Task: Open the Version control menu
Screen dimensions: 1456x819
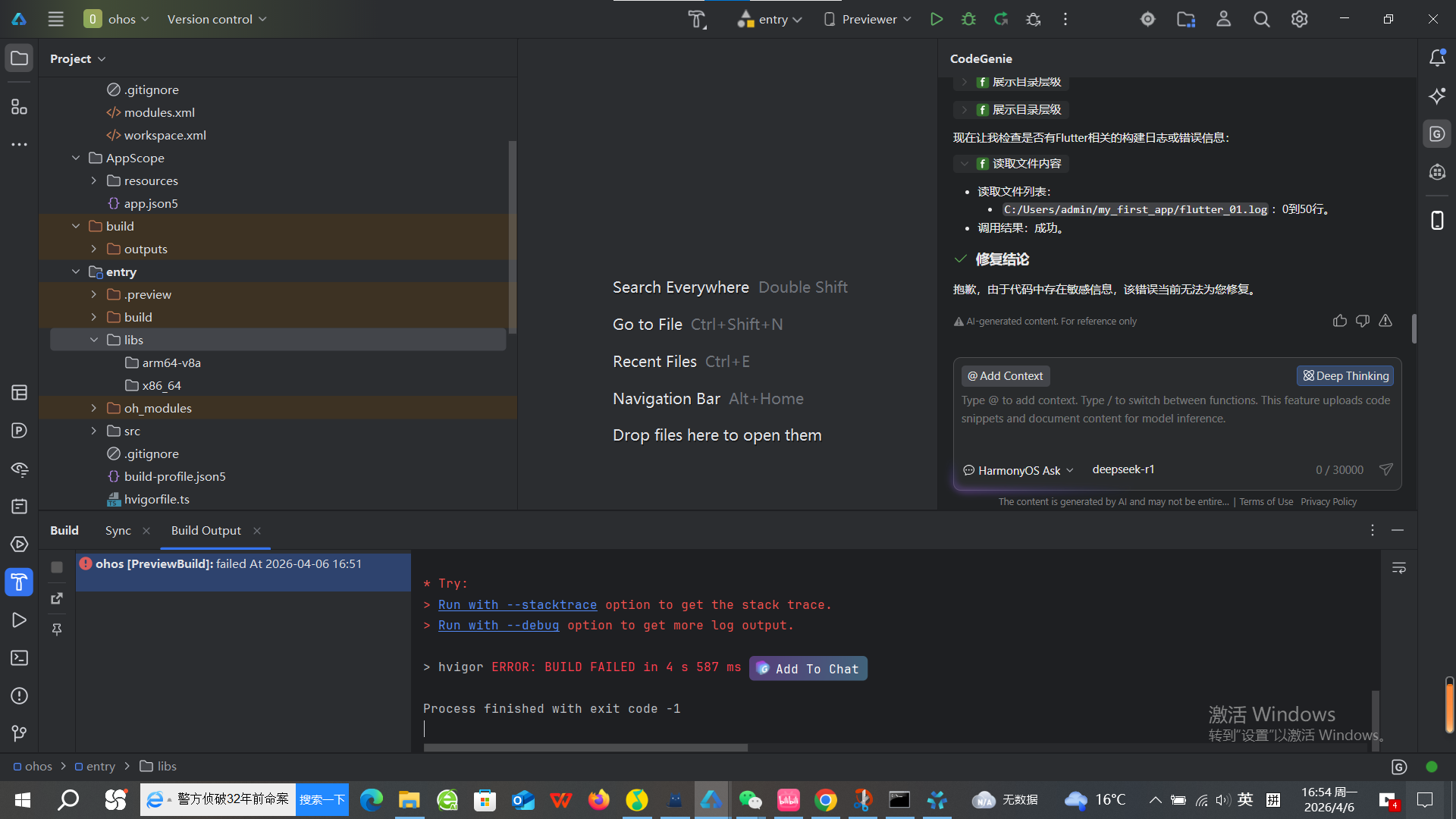Action: tap(217, 19)
